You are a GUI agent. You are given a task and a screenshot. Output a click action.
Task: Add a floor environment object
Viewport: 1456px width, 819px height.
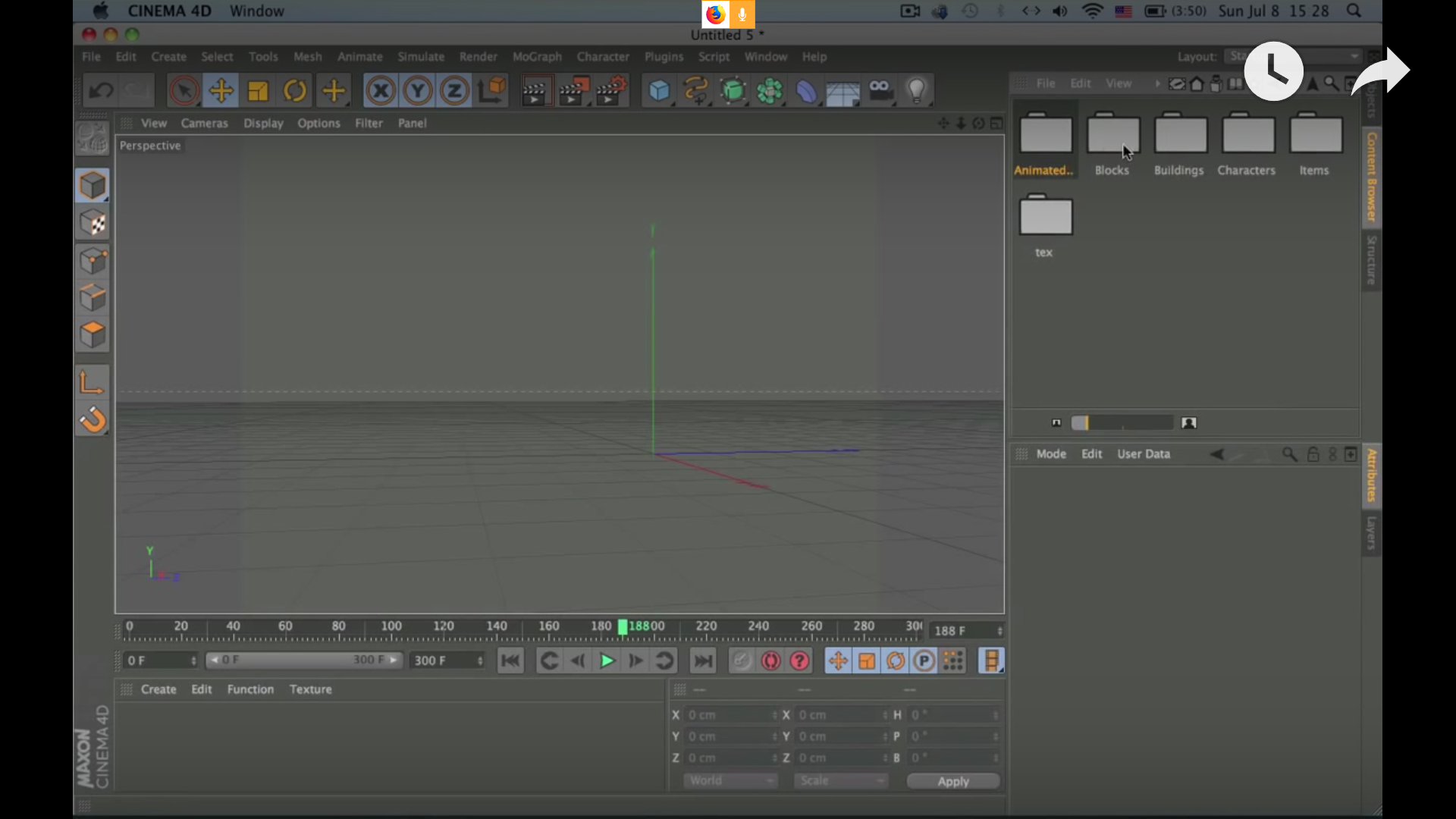click(843, 91)
